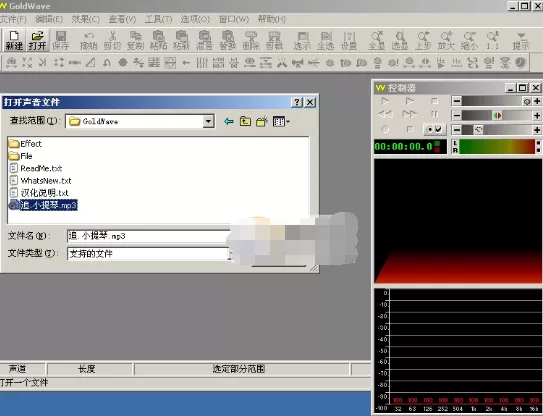Image resolution: width=543 pixels, height=416 pixels.
Task: Click the ? help button in the dialog title
Action: point(297,102)
